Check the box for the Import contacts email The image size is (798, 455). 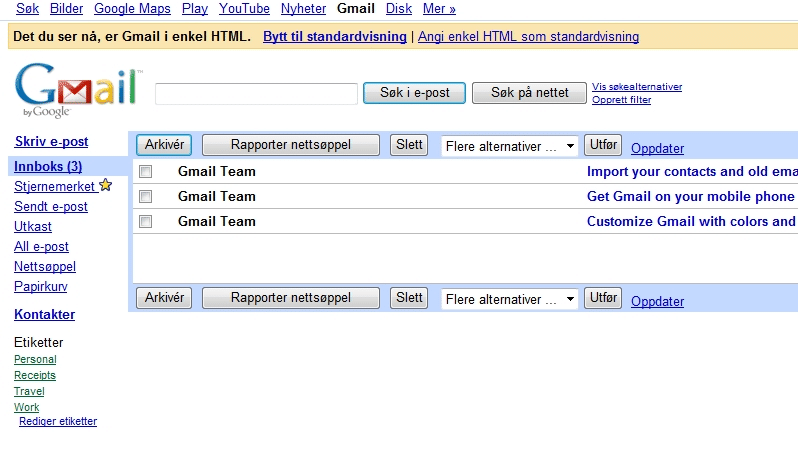[146, 172]
